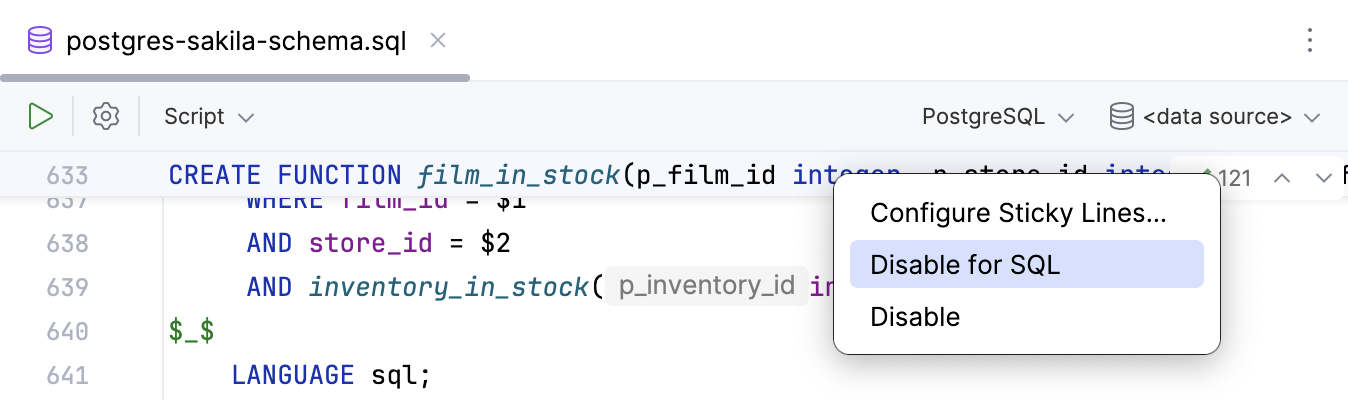
Task: Click Disable in the sticky lines menu
Action: pyautogui.click(x=915, y=317)
